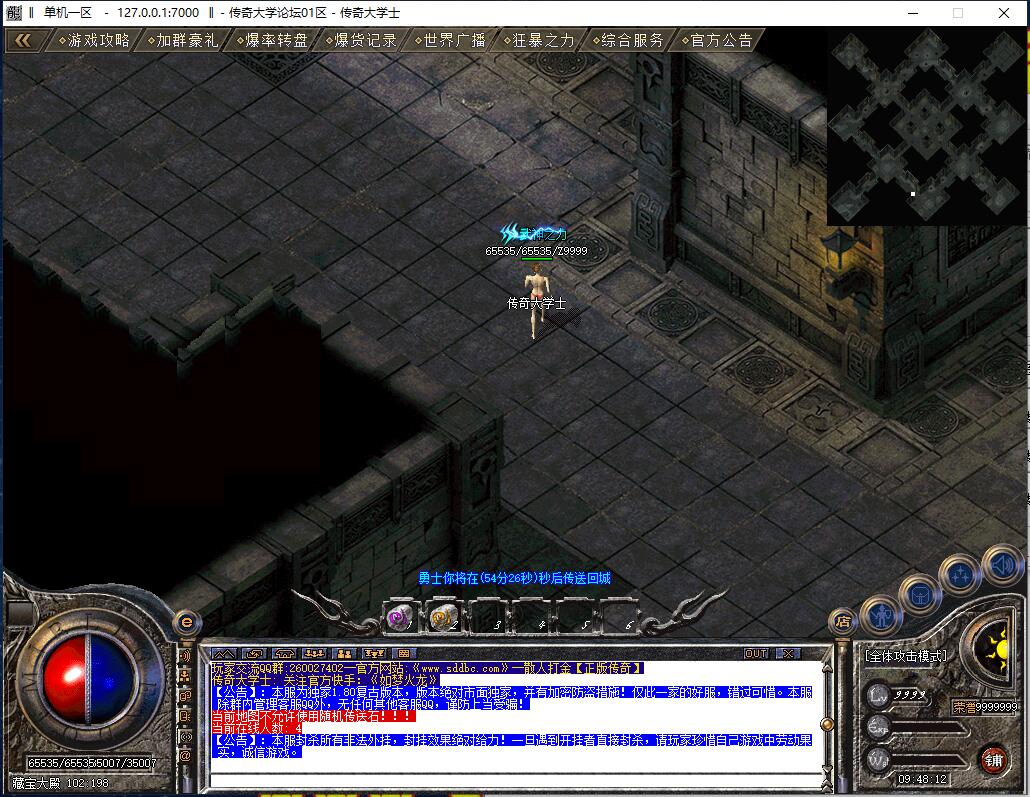1030x797 pixels.
Task: Minimize the game window
Action: pos(912,13)
